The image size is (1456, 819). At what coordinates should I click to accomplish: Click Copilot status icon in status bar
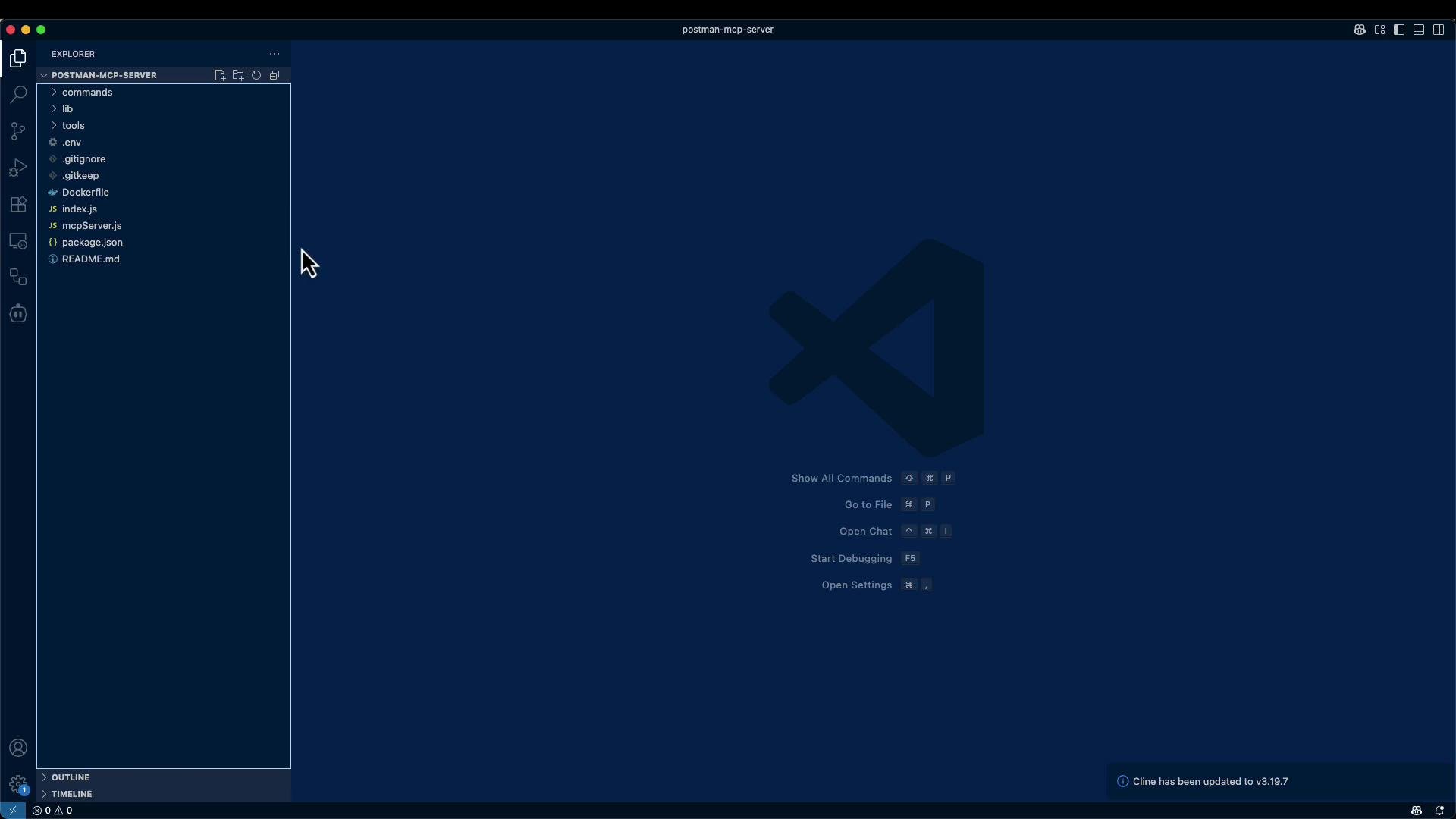pos(1416,811)
